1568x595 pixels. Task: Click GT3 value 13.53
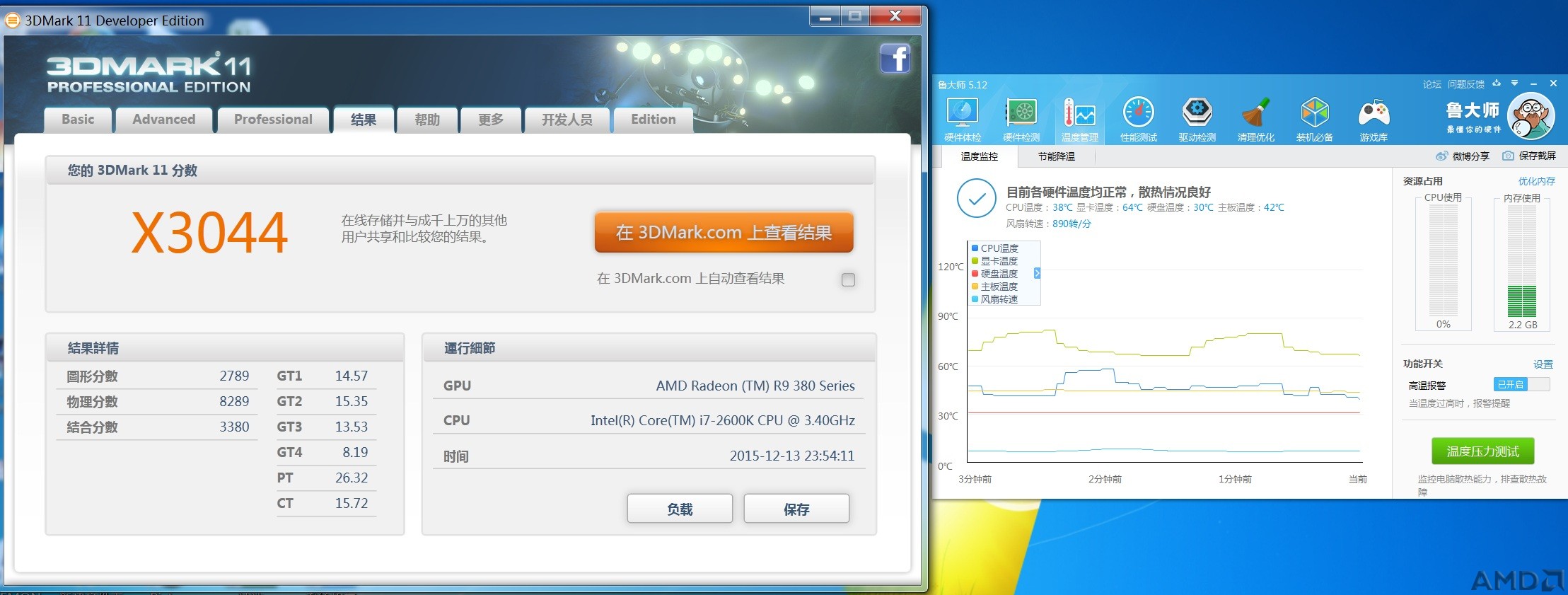point(352,427)
